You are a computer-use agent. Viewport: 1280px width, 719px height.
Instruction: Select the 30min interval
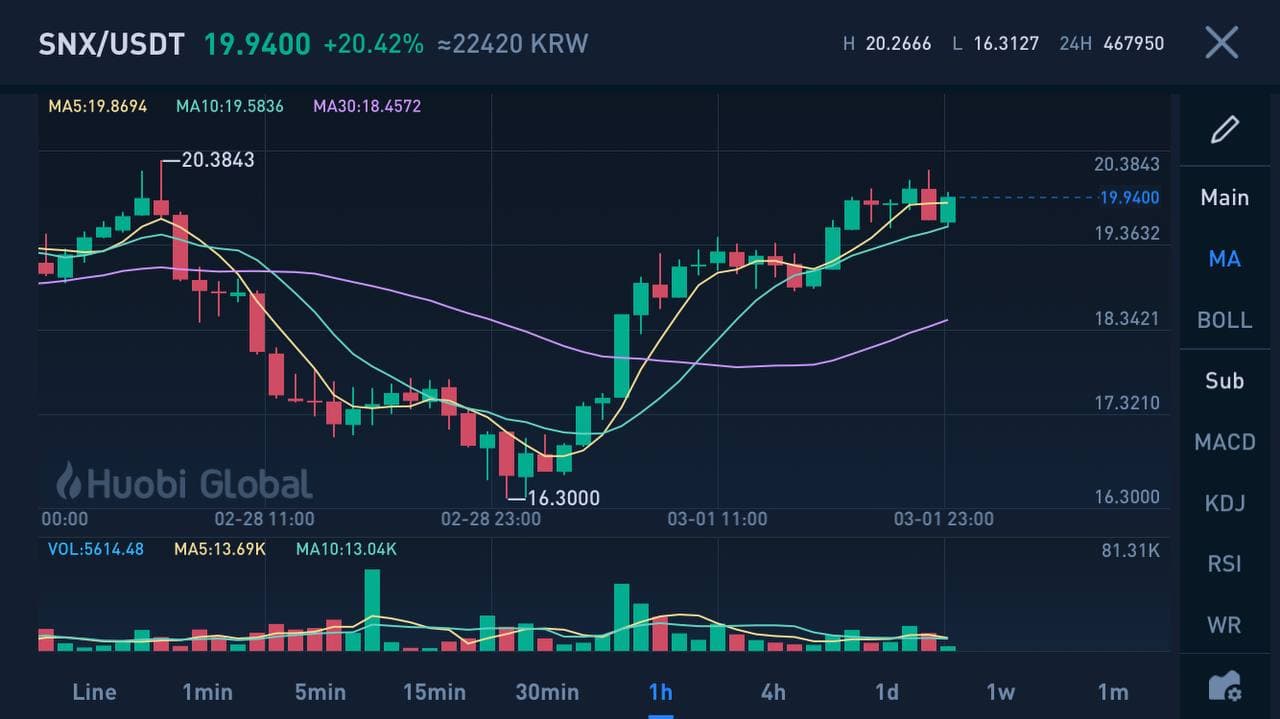click(x=547, y=692)
